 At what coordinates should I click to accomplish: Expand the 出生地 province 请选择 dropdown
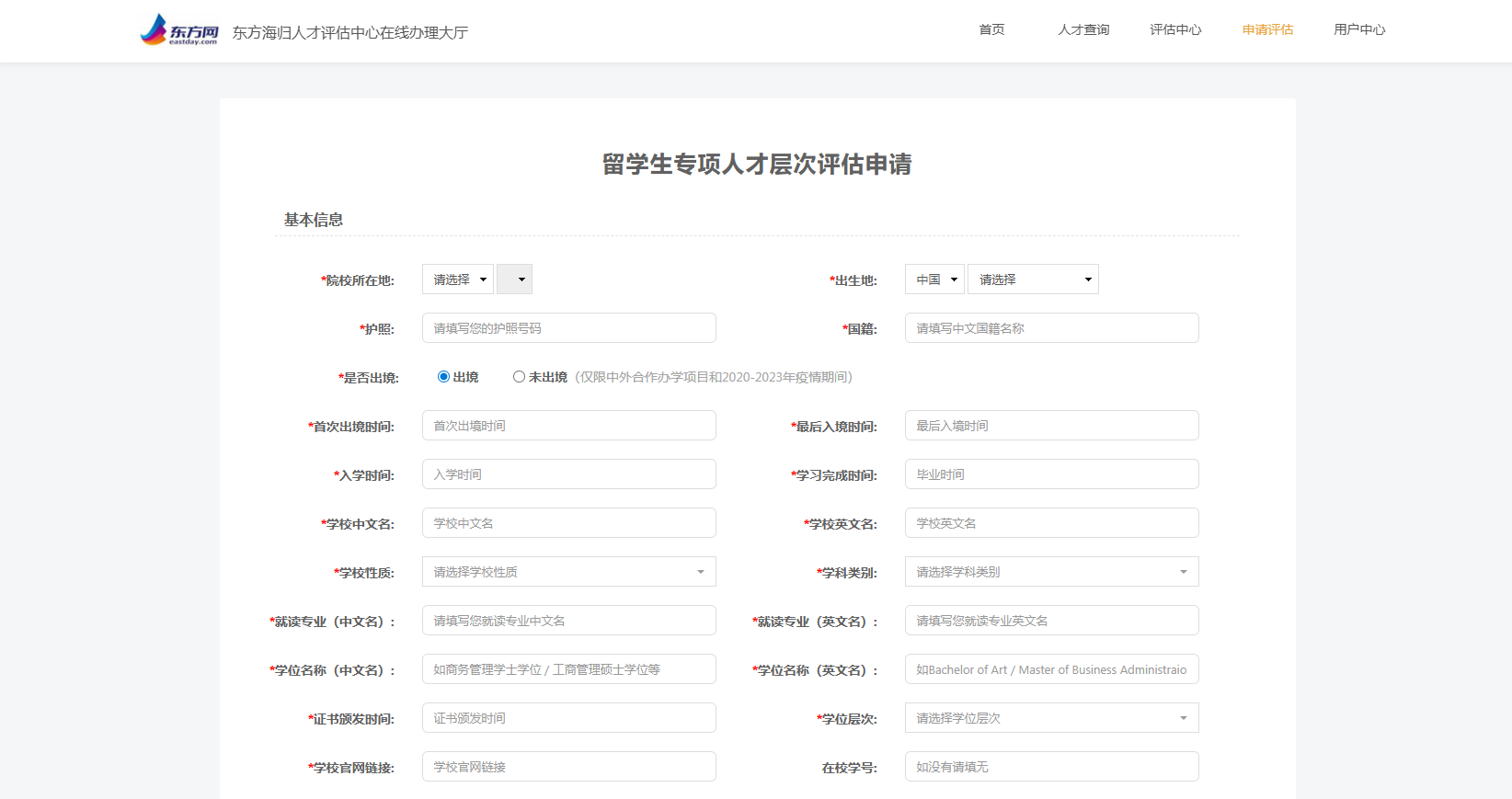coord(1033,280)
